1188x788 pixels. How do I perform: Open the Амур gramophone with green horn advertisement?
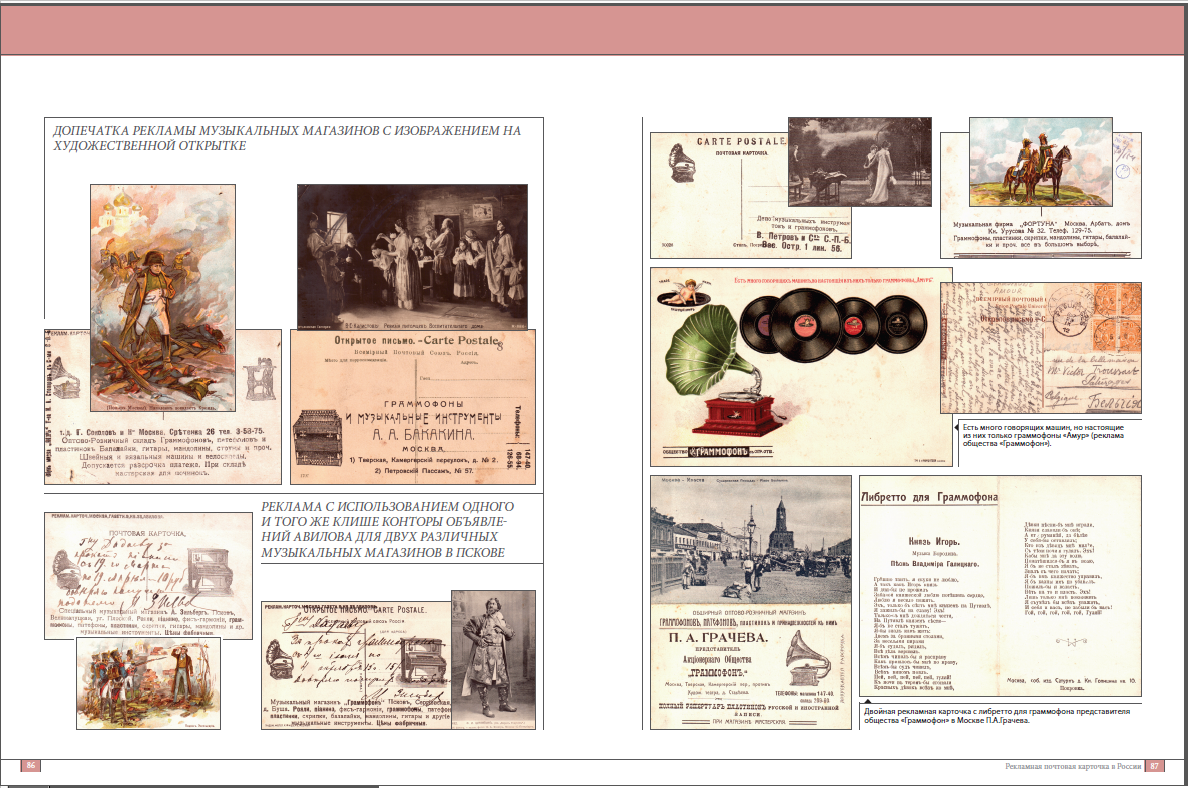point(802,367)
